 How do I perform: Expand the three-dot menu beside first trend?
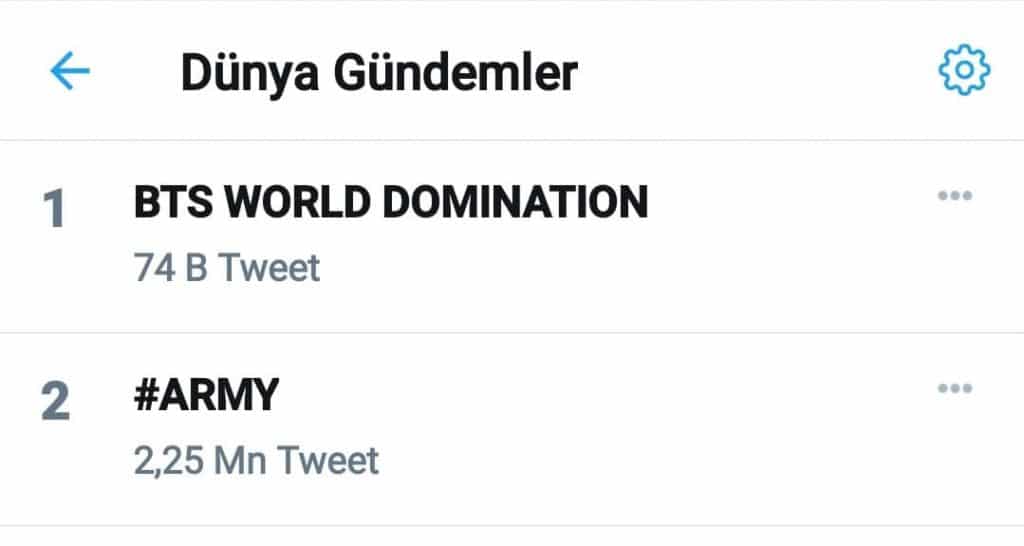point(954,196)
